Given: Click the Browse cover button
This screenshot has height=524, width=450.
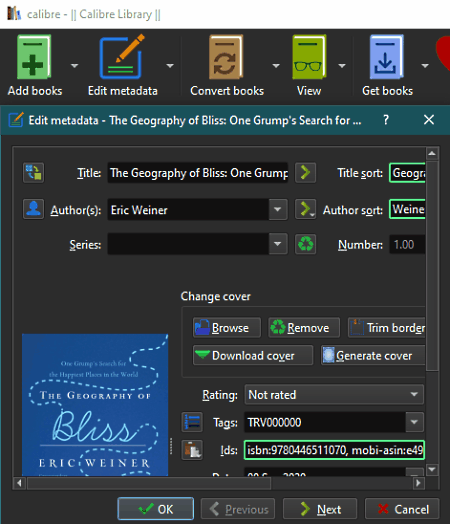Looking at the screenshot, I should pyautogui.click(x=227, y=328).
